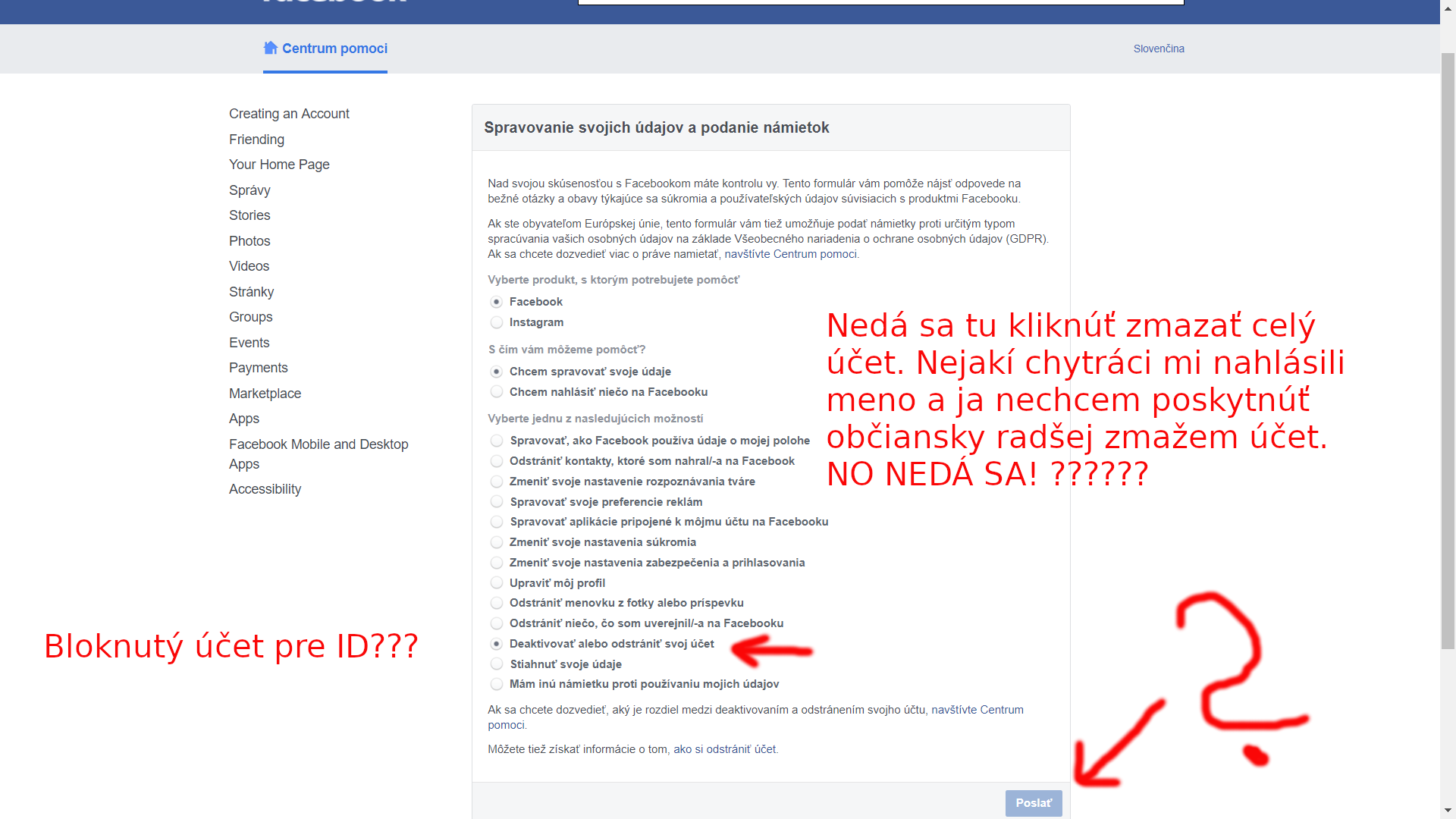Select the Instagram product radio button
The width and height of the screenshot is (1456, 819).
(x=497, y=322)
